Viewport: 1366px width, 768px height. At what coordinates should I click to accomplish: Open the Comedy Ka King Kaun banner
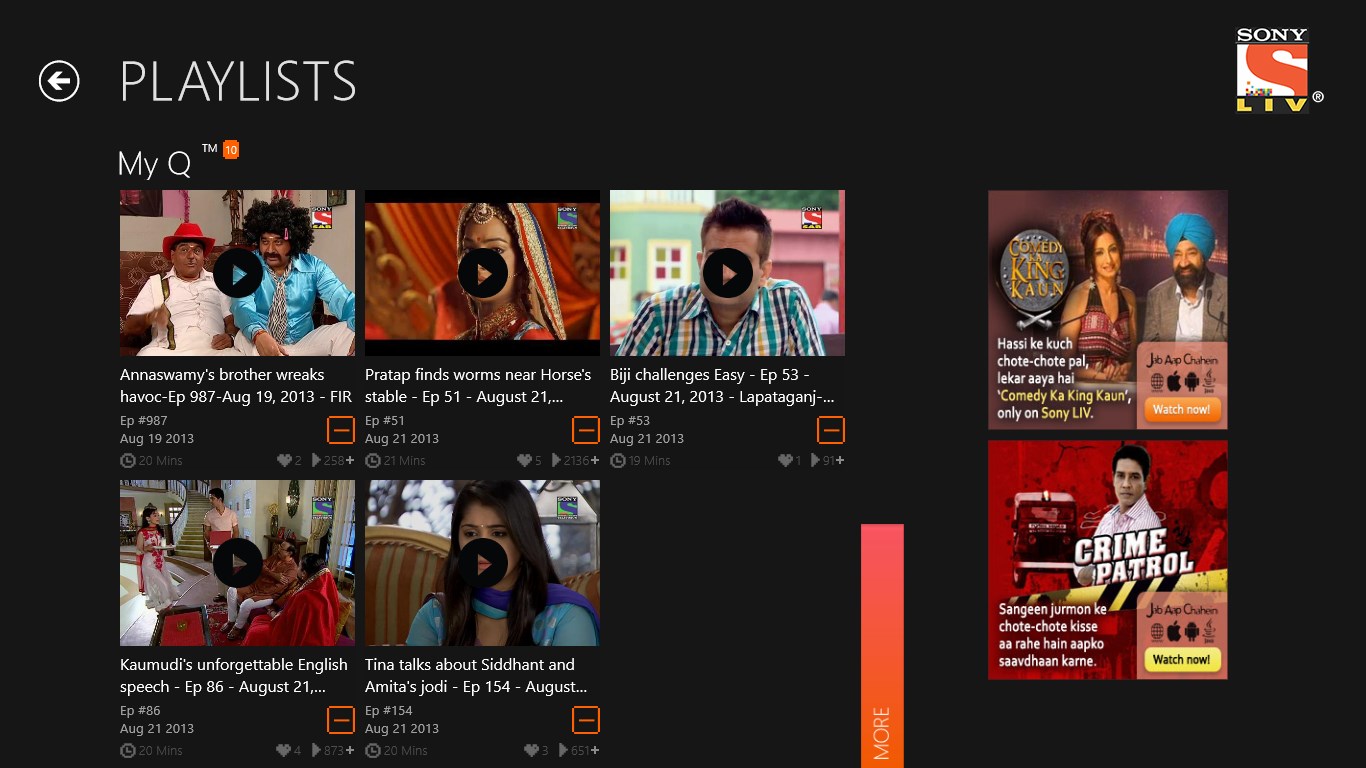point(1108,310)
